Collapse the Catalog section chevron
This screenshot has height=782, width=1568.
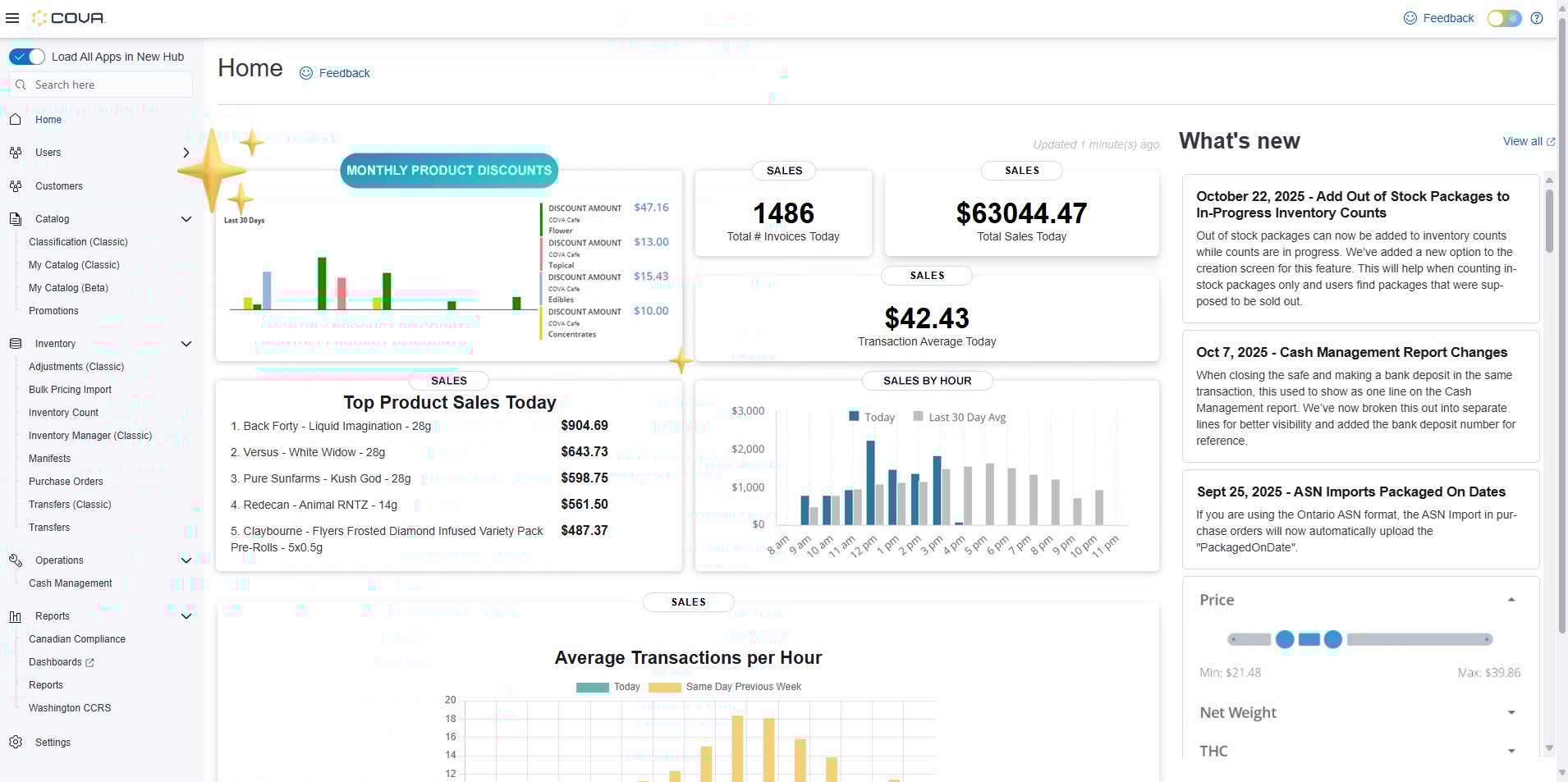[186, 219]
